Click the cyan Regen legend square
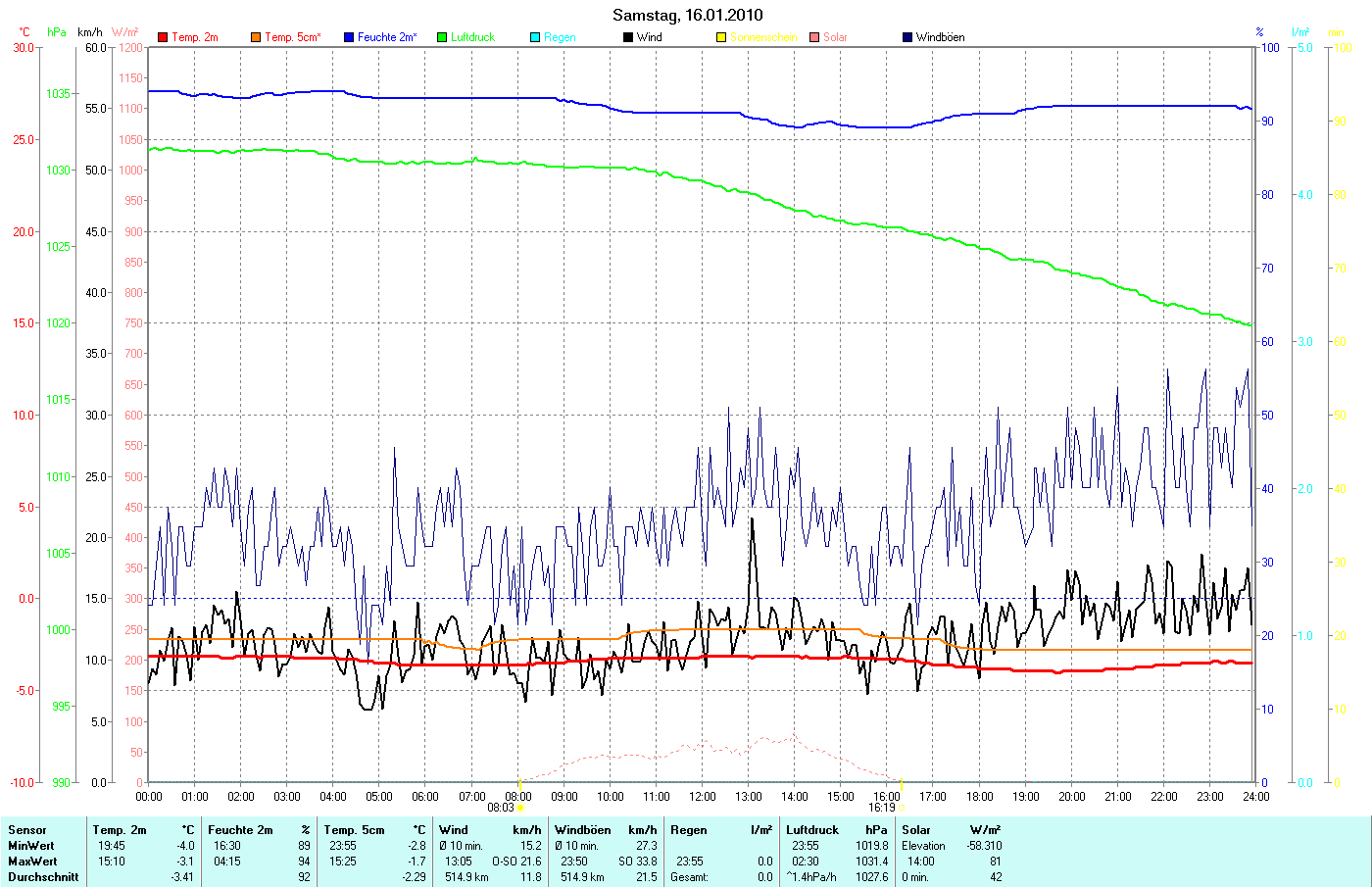This screenshot has height=887, width=1372. pyautogui.click(x=535, y=37)
